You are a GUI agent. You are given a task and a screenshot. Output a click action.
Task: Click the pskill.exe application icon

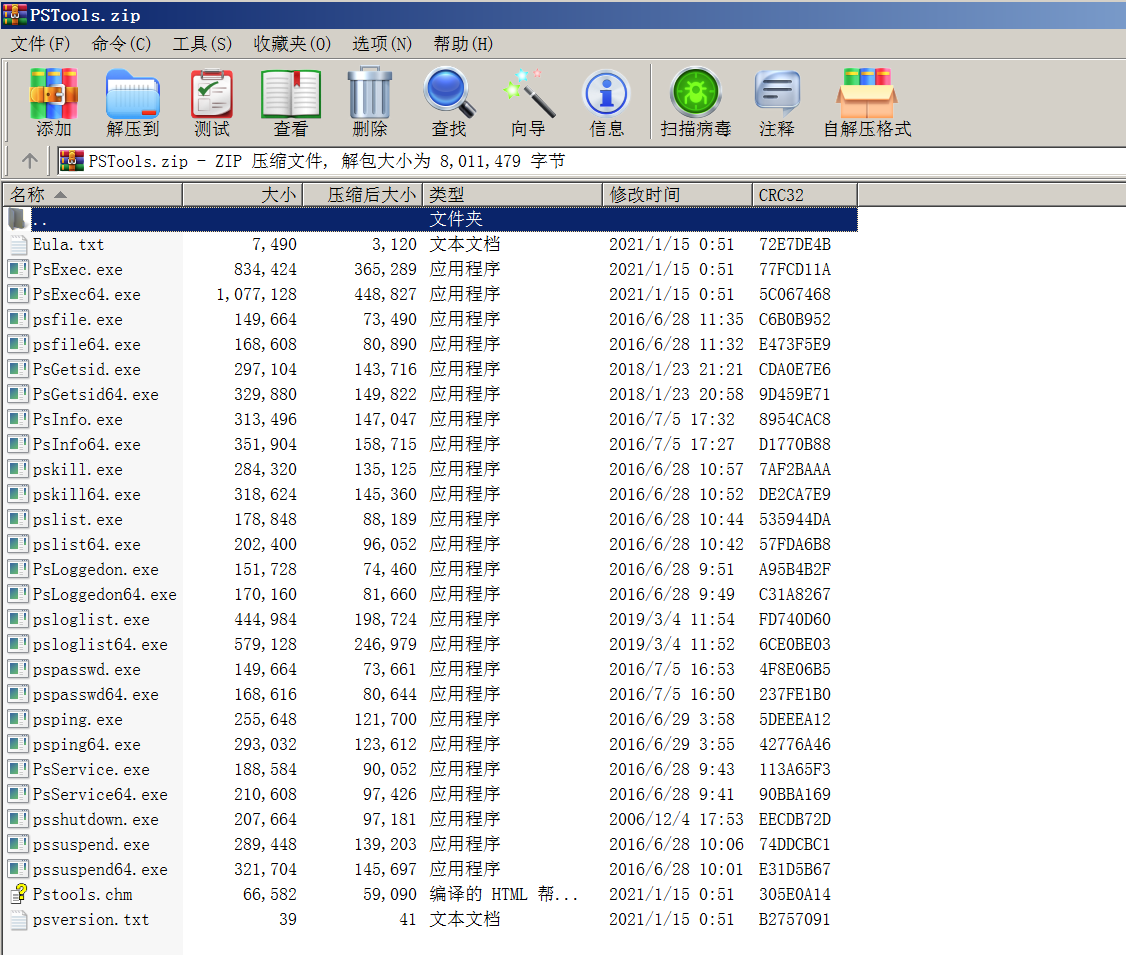click(x=18, y=469)
